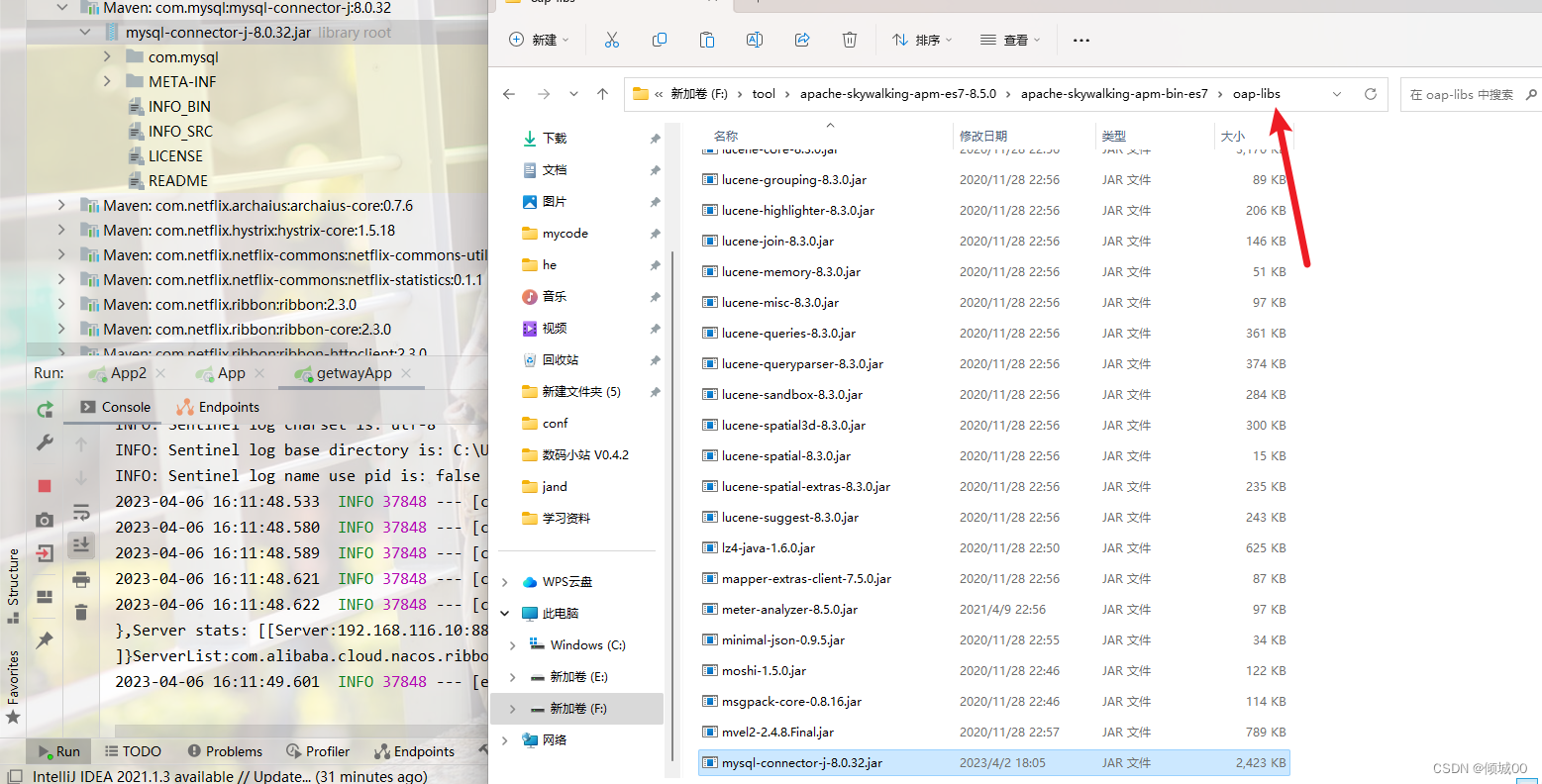
Task: Click the tool windows icon in IntelliJ status bar
Action: point(15,777)
